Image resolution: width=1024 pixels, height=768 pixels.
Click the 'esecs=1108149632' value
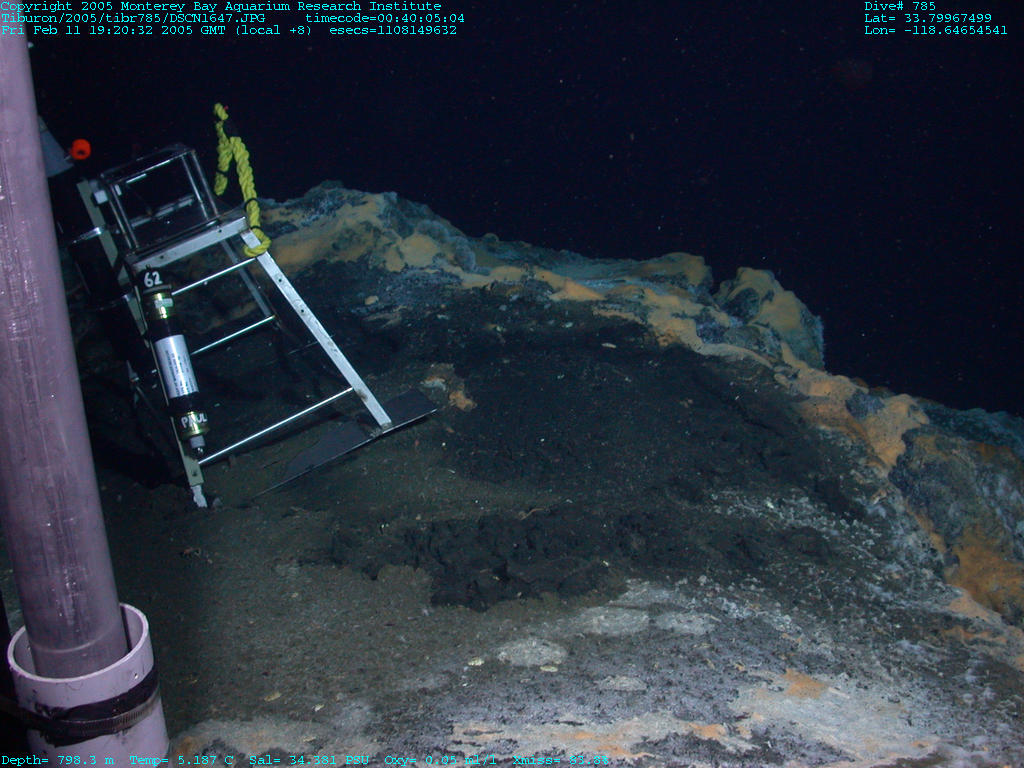(392, 30)
